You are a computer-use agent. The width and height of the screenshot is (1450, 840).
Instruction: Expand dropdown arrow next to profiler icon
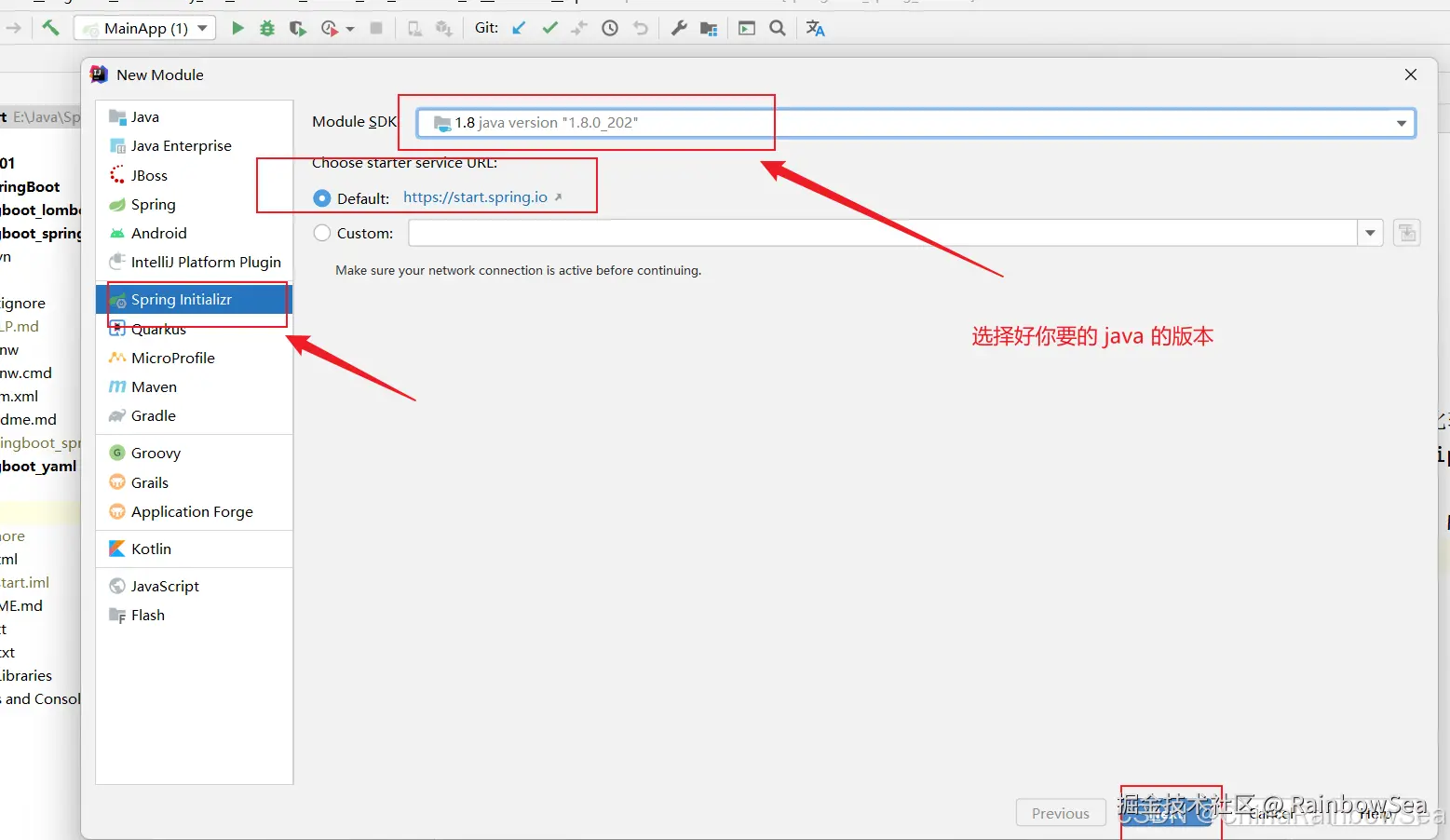click(x=350, y=29)
